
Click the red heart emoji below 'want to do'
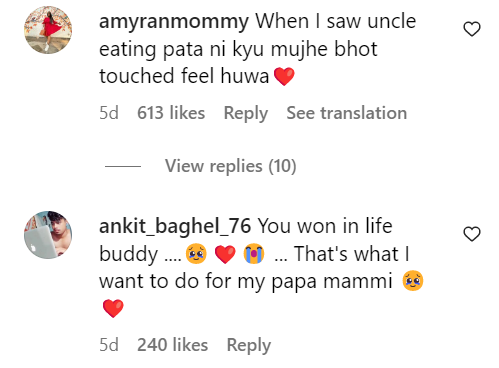113,308
